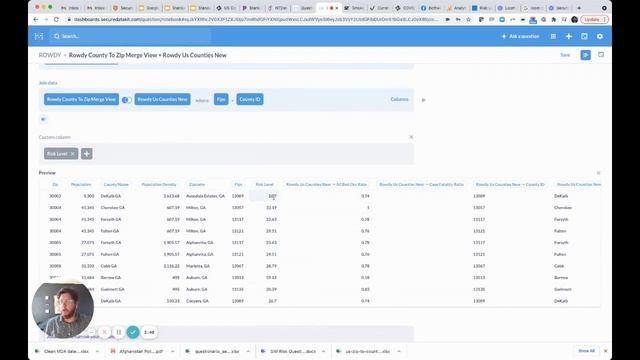
Task: Open the activity icon left of the gear
Action: click(x=584, y=36)
